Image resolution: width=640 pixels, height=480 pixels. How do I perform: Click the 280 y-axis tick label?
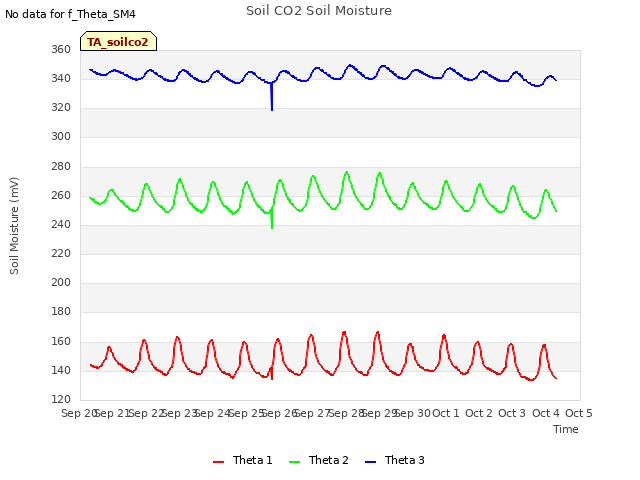pyautogui.click(x=61, y=167)
